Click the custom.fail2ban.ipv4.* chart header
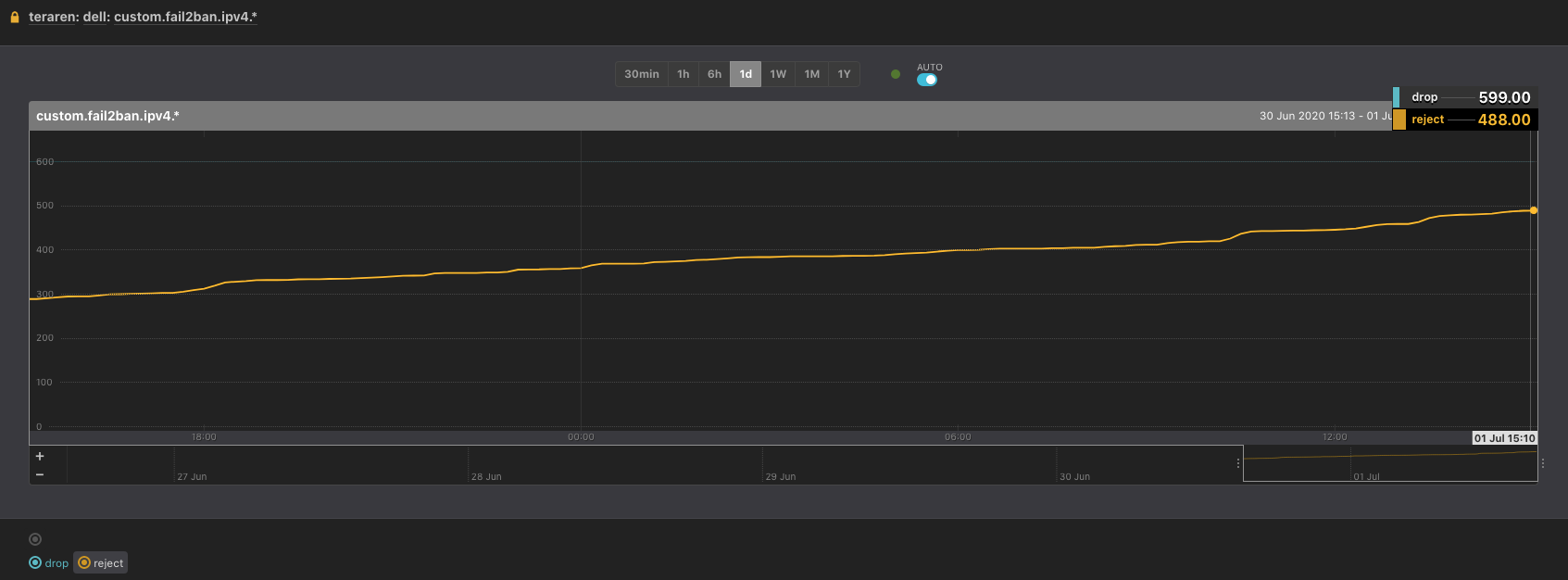Viewport: 1568px width, 580px height. (x=107, y=116)
